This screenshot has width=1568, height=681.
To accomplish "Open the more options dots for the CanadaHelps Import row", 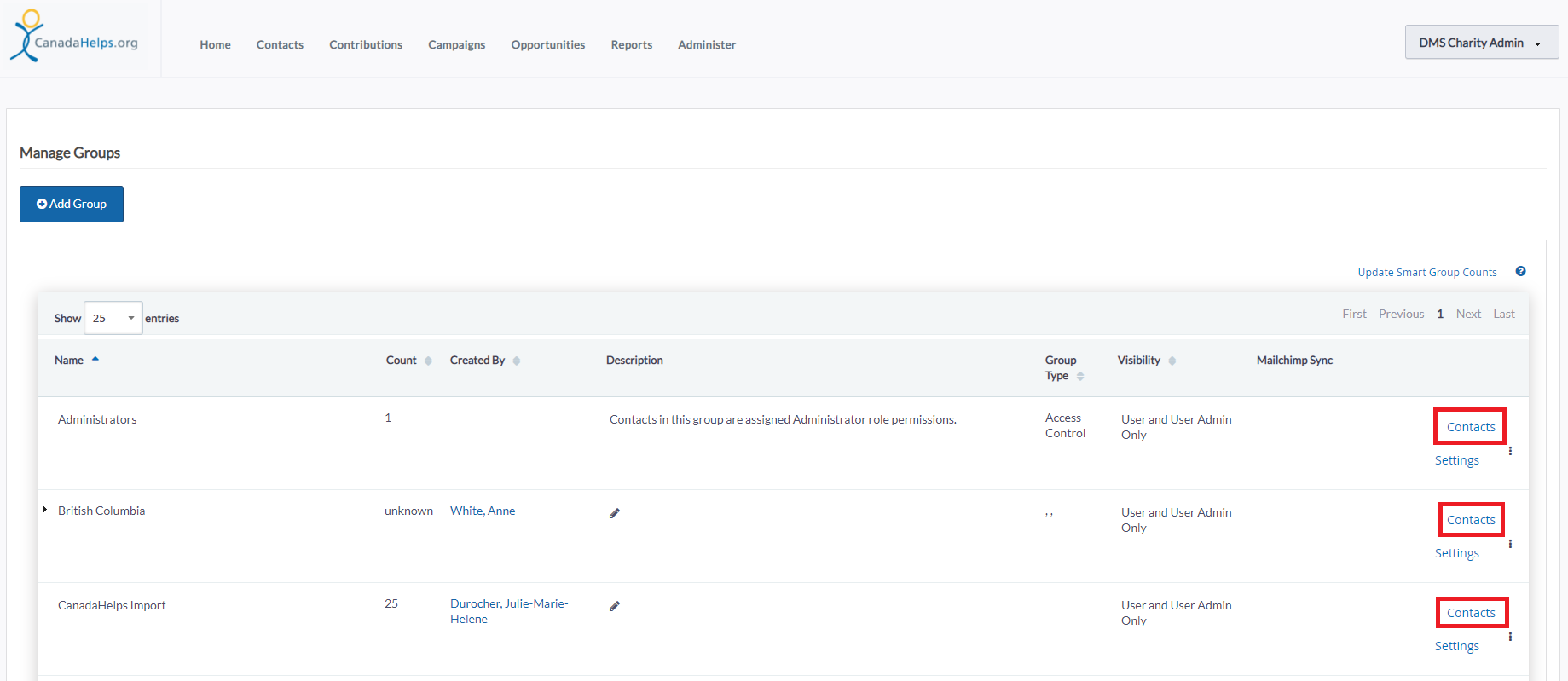I will coord(1510,637).
